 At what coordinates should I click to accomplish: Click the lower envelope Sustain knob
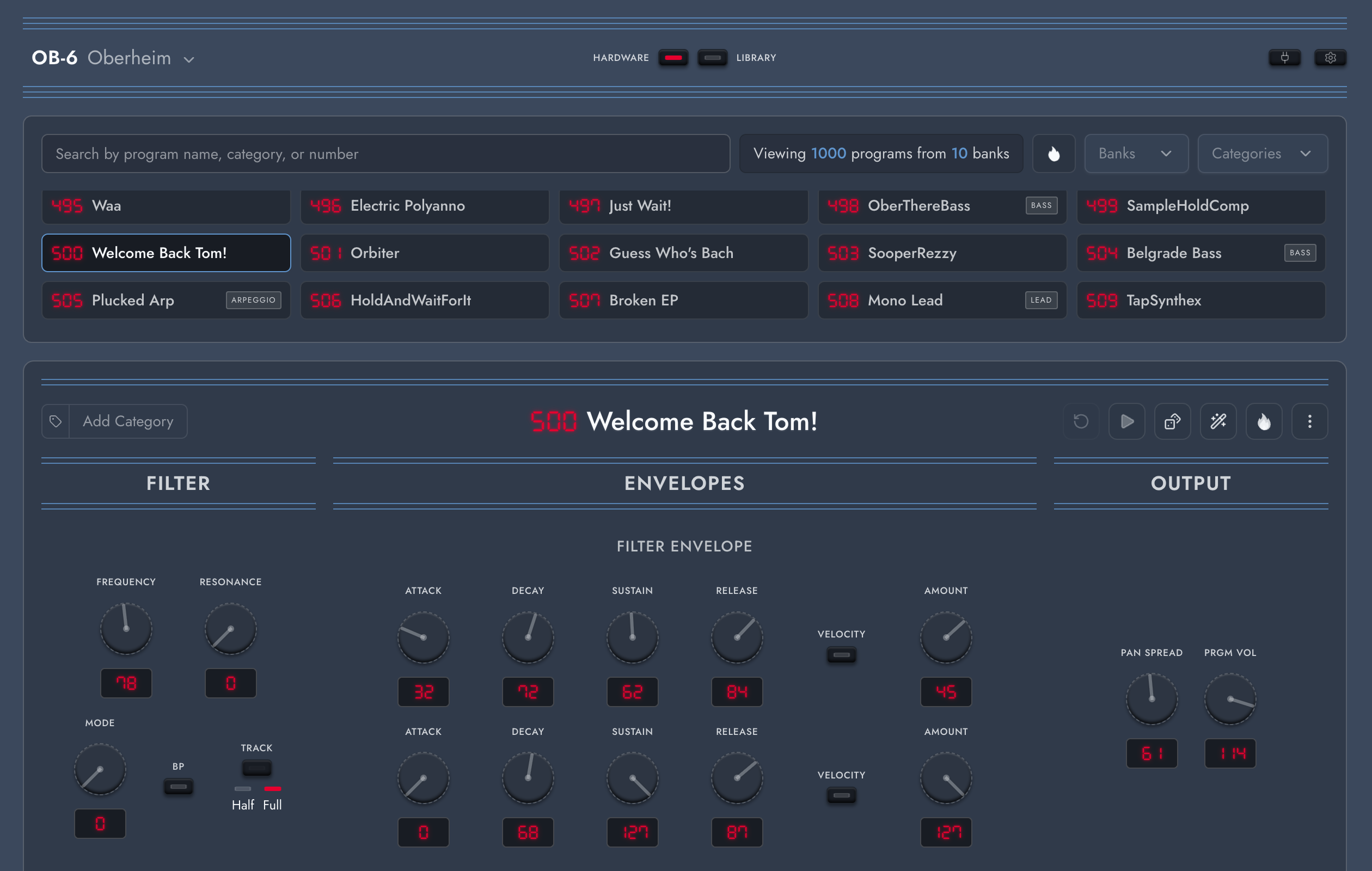[x=632, y=777]
